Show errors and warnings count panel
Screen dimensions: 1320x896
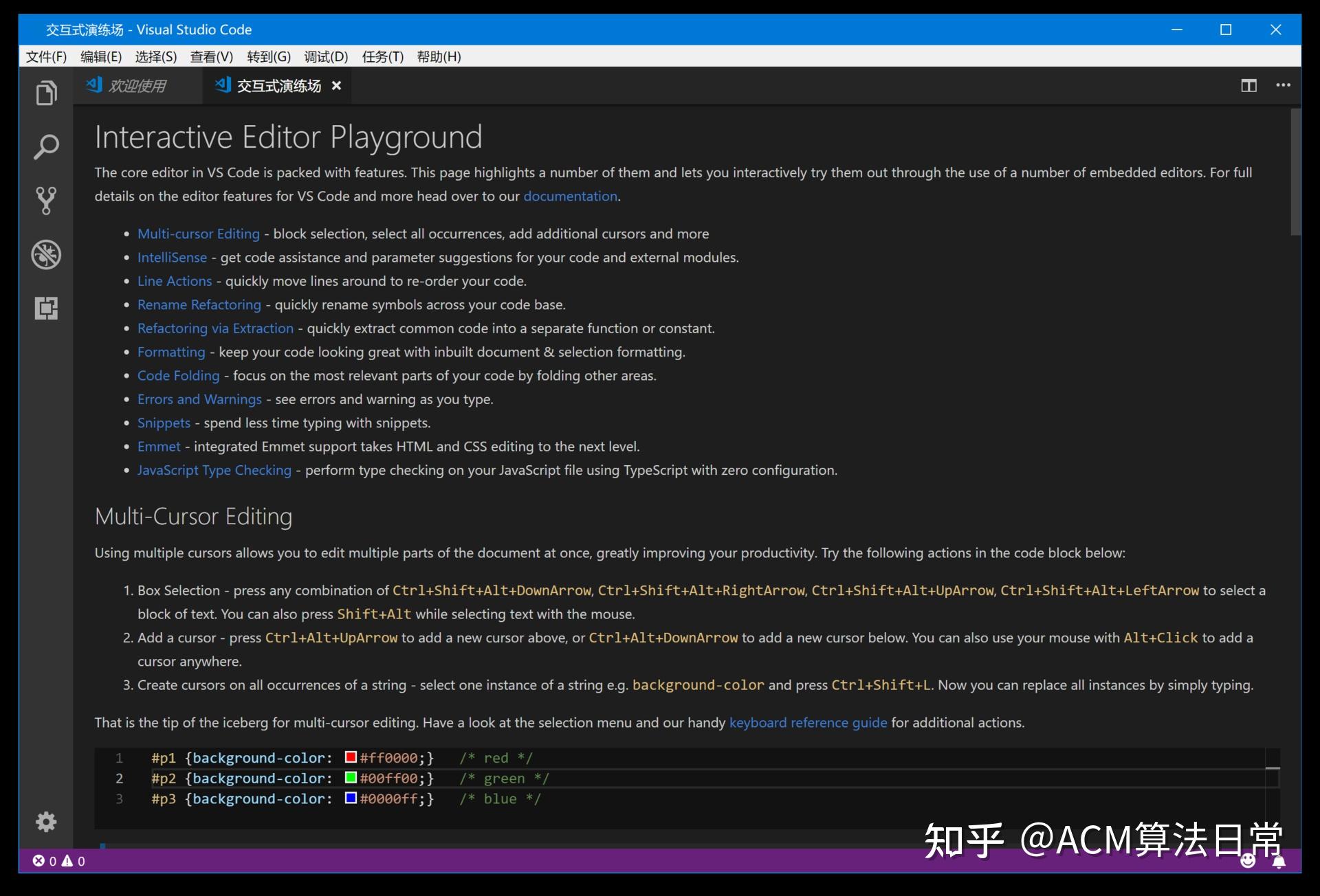click(x=59, y=861)
